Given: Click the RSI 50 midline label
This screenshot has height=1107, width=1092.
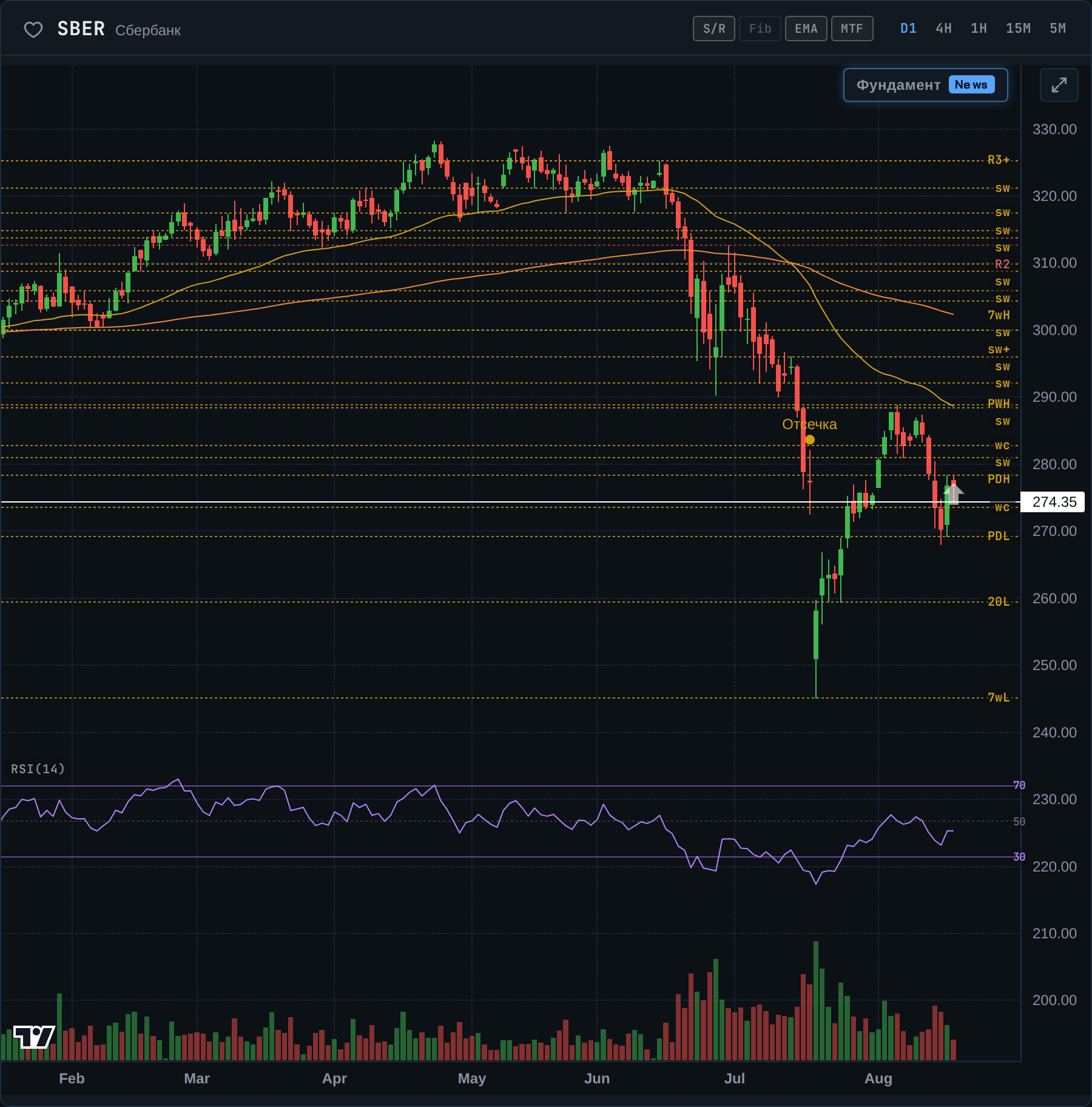Looking at the screenshot, I should (1019, 822).
